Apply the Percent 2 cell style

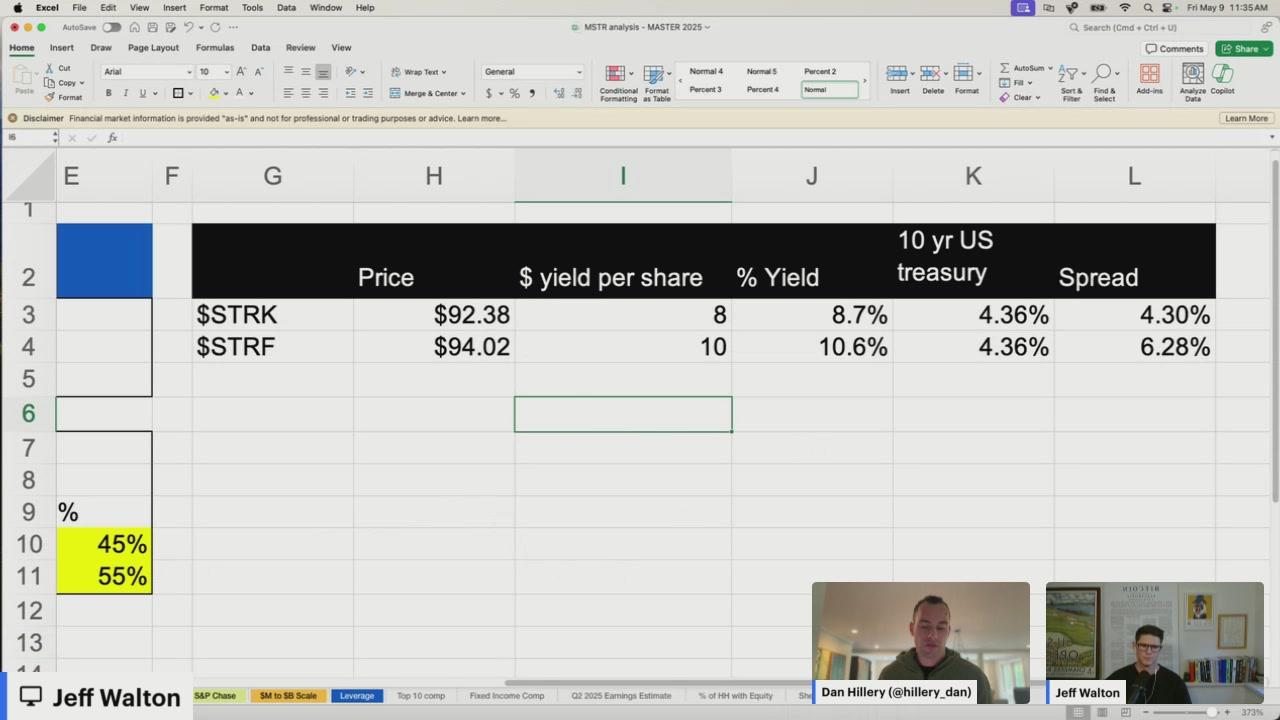point(820,72)
